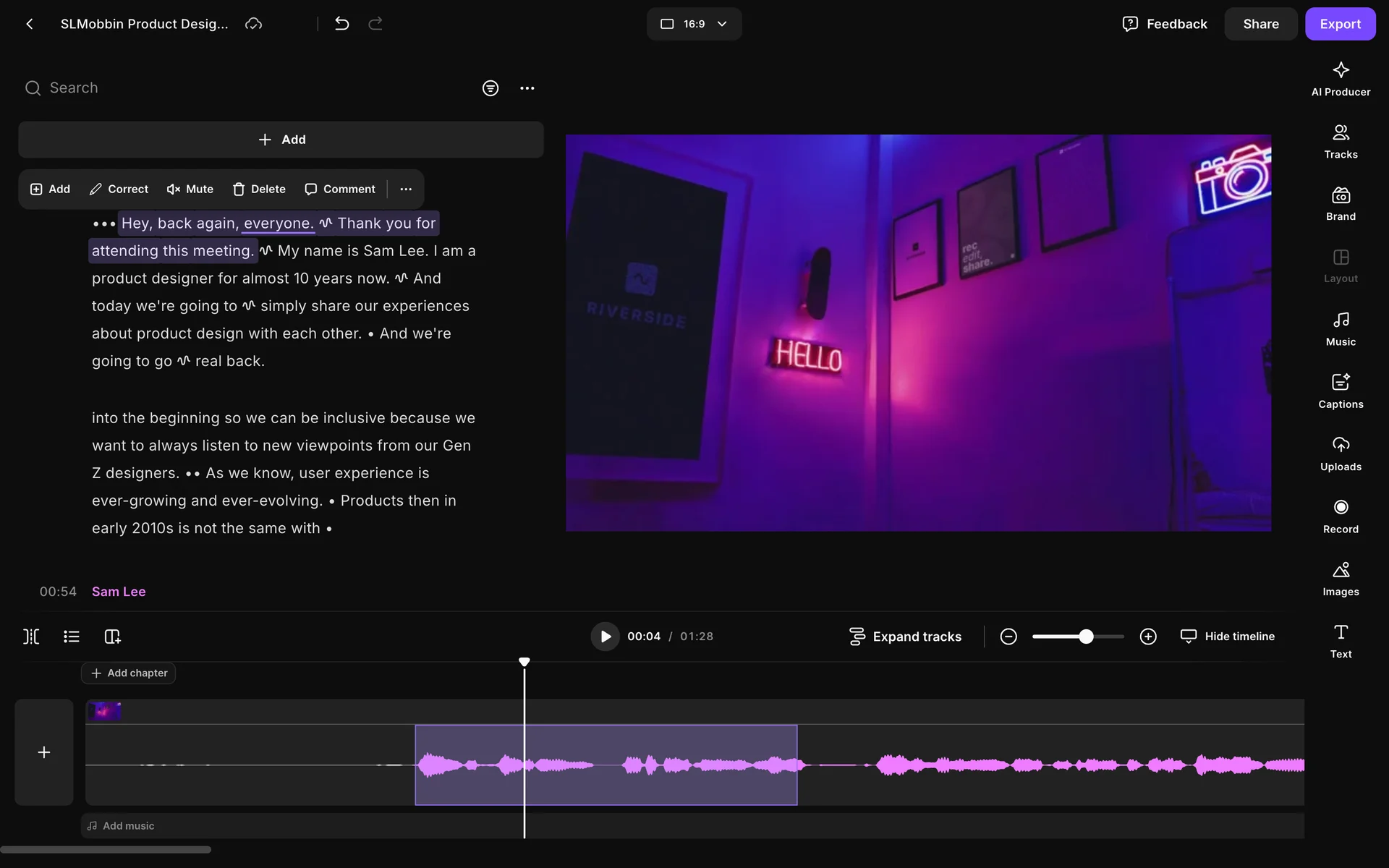1389x868 pixels.
Task: Click the undo arrow
Action: (x=342, y=24)
